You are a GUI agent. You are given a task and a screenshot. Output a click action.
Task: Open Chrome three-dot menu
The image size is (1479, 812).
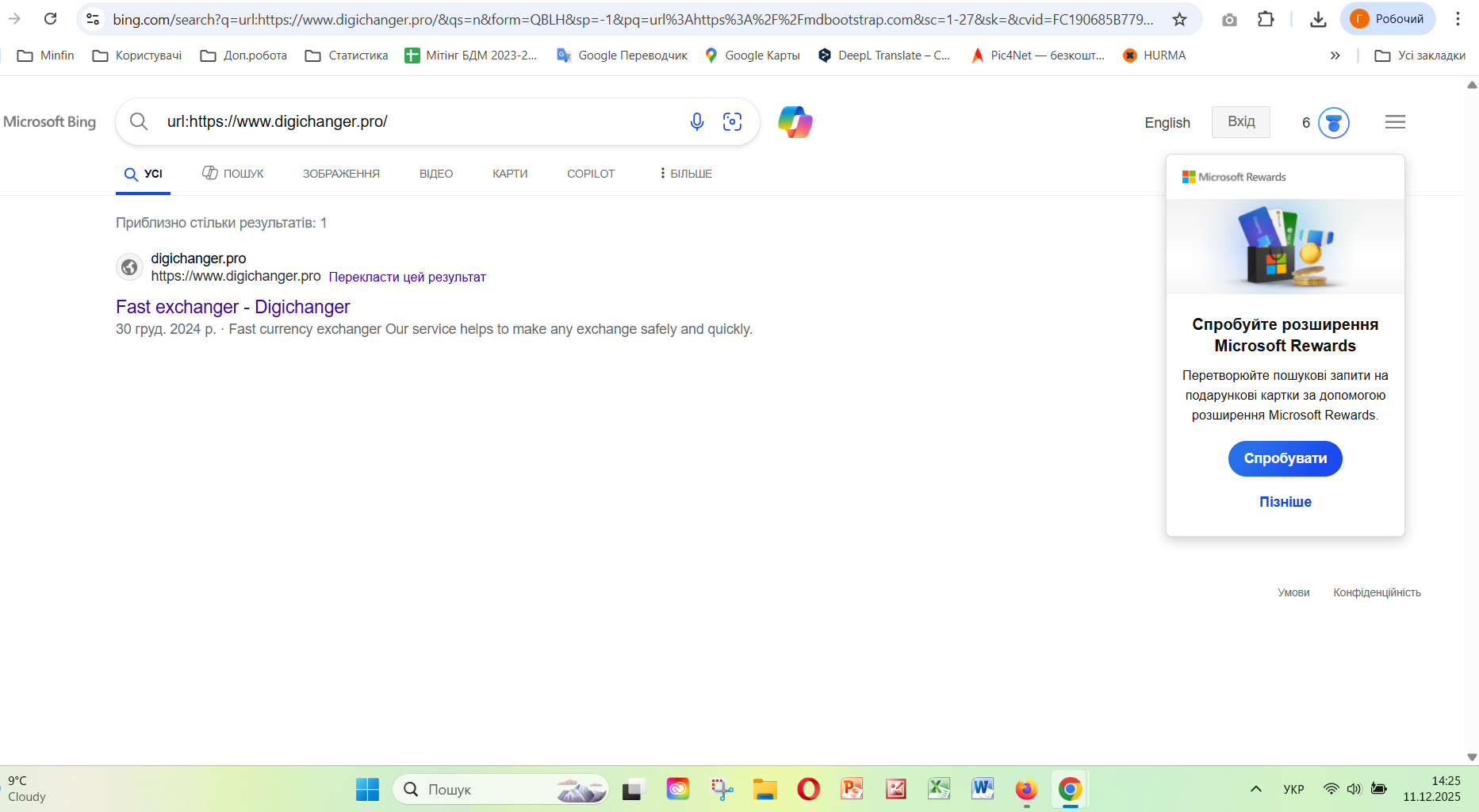(1458, 19)
